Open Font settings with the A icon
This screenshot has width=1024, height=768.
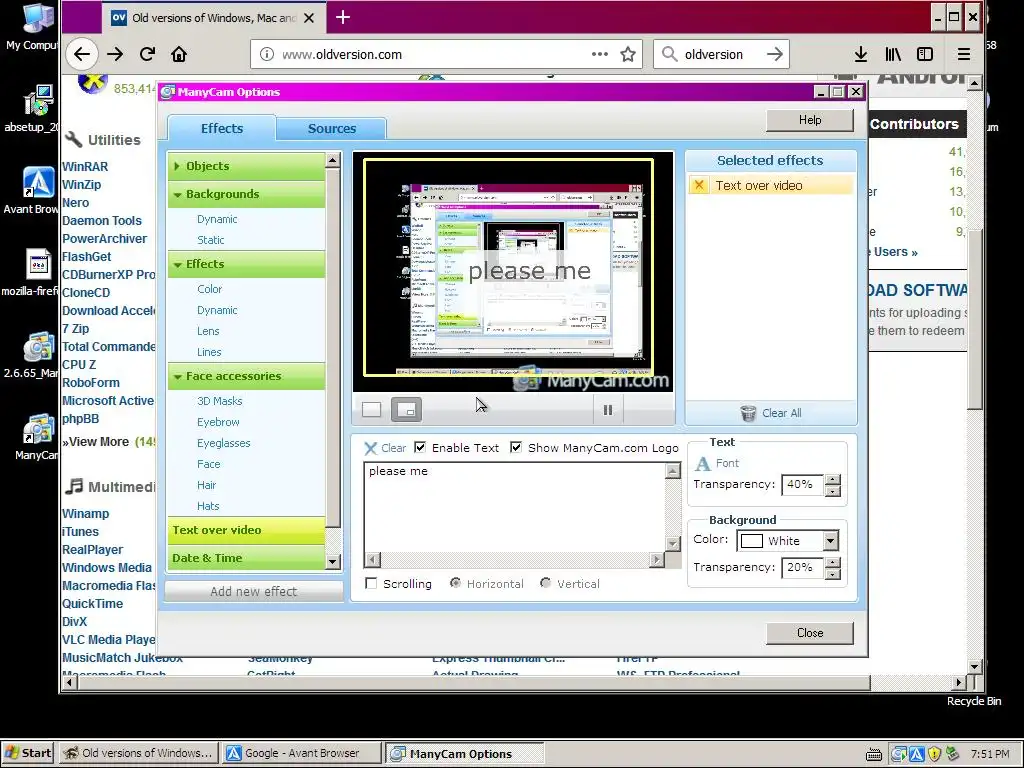pos(703,464)
